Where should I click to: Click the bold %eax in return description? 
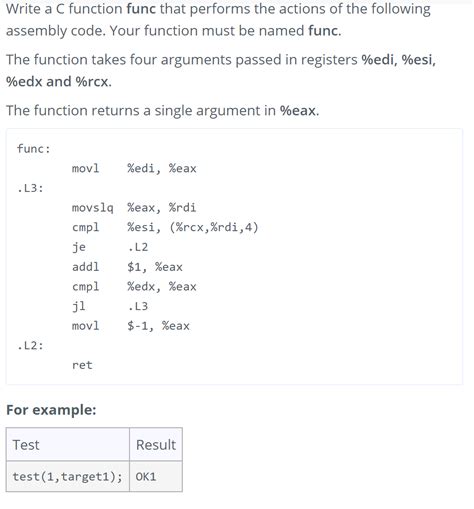(x=298, y=111)
